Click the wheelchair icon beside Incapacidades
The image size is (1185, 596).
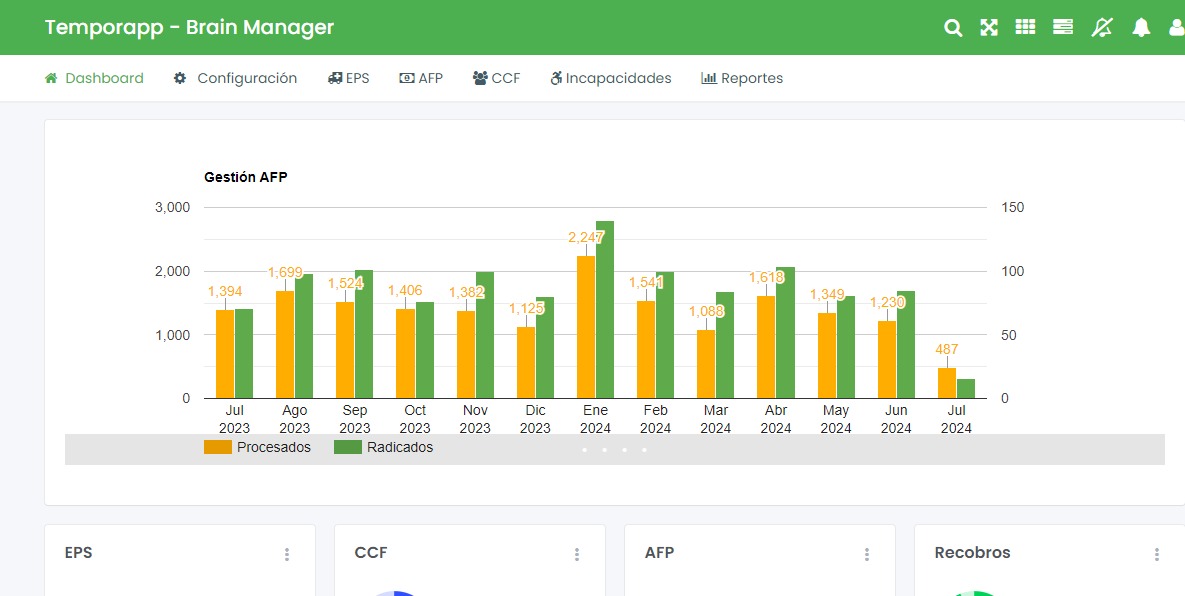tap(556, 78)
